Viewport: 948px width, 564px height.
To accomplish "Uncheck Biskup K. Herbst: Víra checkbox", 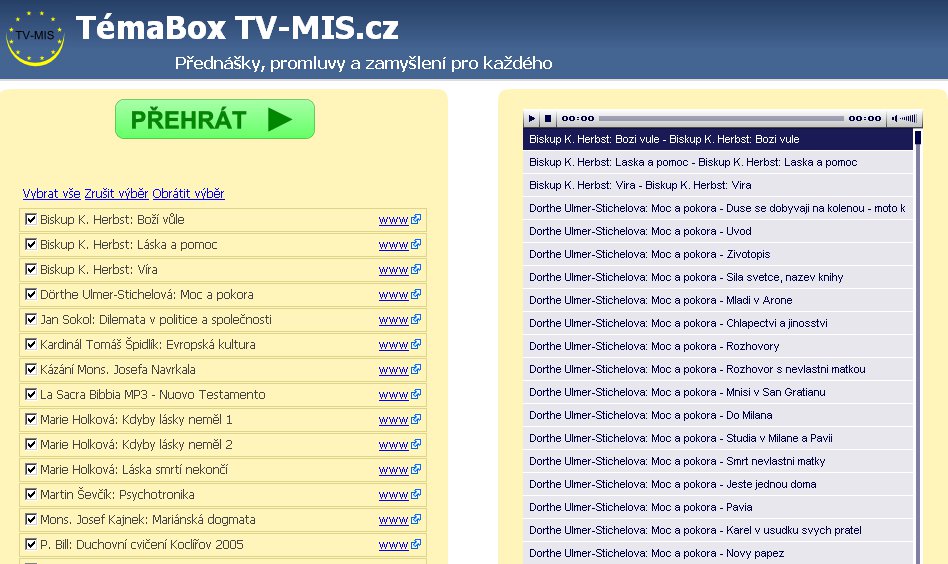I will click(31, 269).
